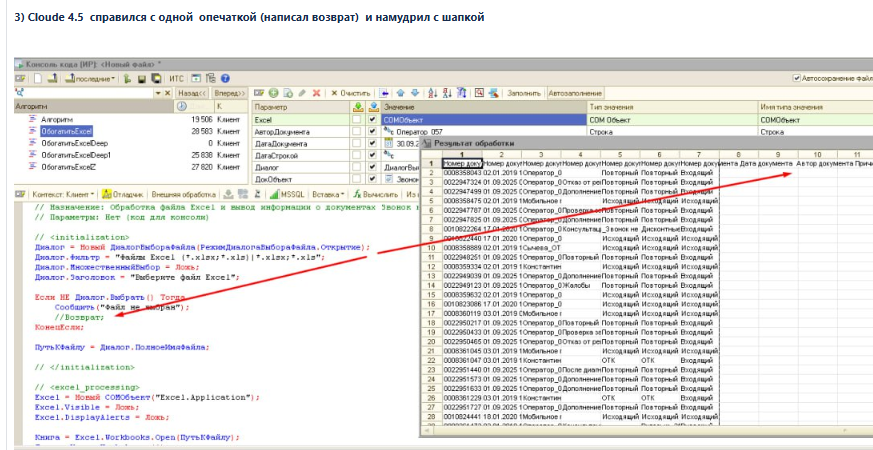Select the ОбогатитьExcel algorithm
Viewport: 873px width, 450px height.
66,131
